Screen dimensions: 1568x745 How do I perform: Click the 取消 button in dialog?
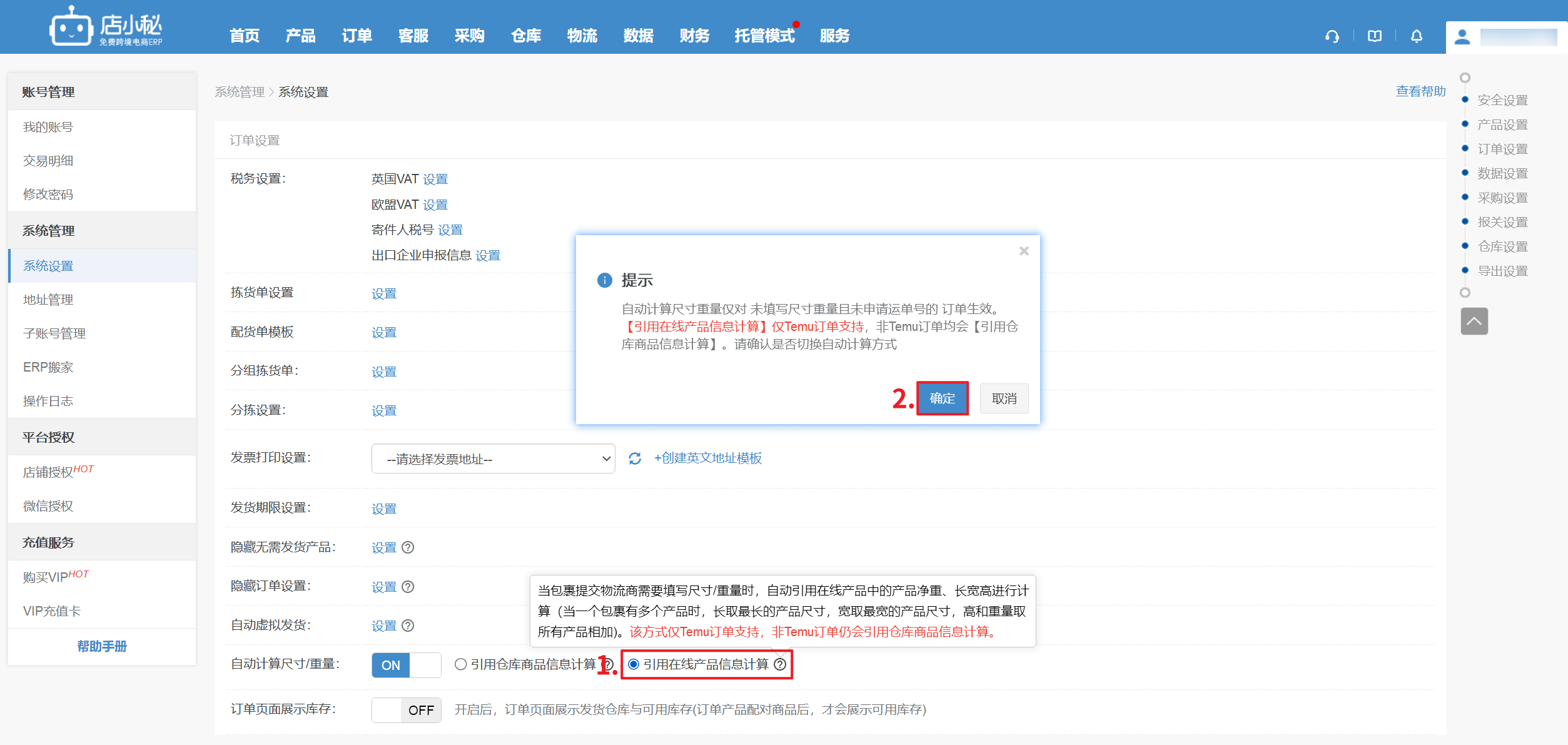pyautogui.click(x=1003, y=398)
